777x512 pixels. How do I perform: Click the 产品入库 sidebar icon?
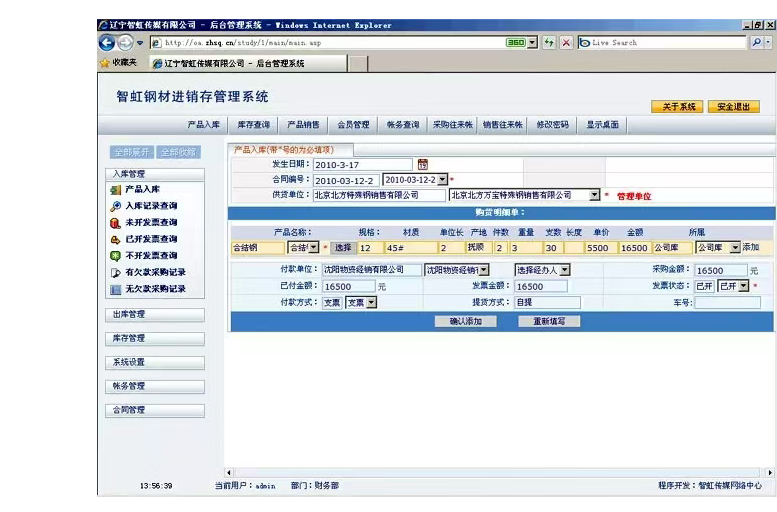point(116,189)
